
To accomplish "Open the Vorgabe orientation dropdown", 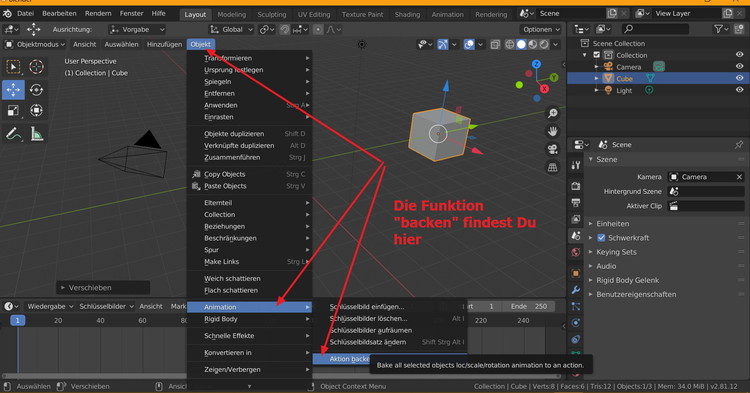I will coord(137,30).
